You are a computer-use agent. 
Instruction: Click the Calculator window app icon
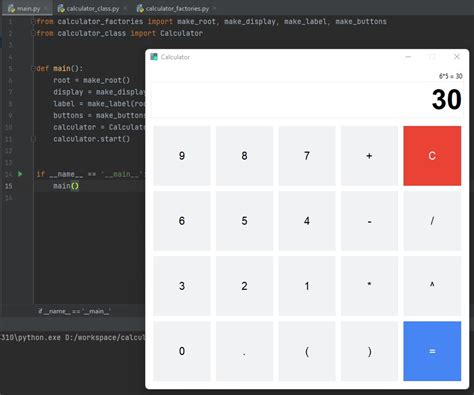point(154,57)
